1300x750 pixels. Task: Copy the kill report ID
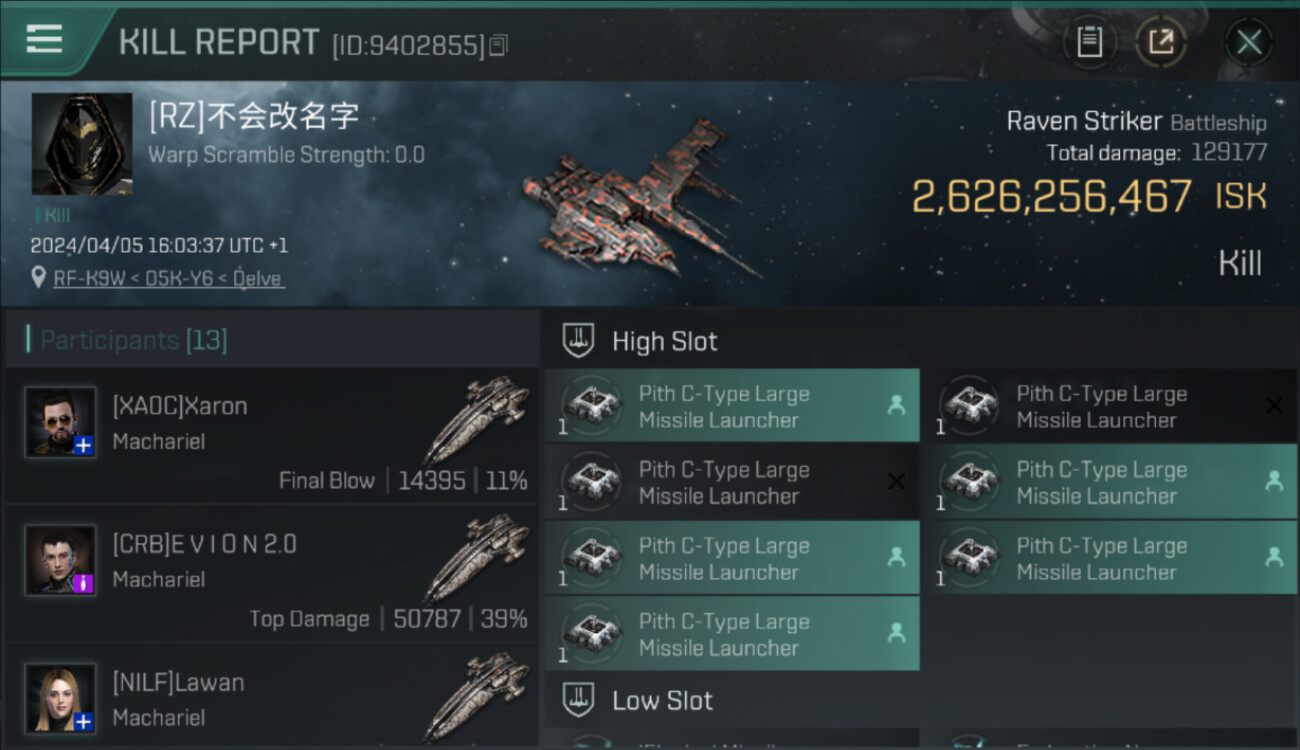point(499,45)
